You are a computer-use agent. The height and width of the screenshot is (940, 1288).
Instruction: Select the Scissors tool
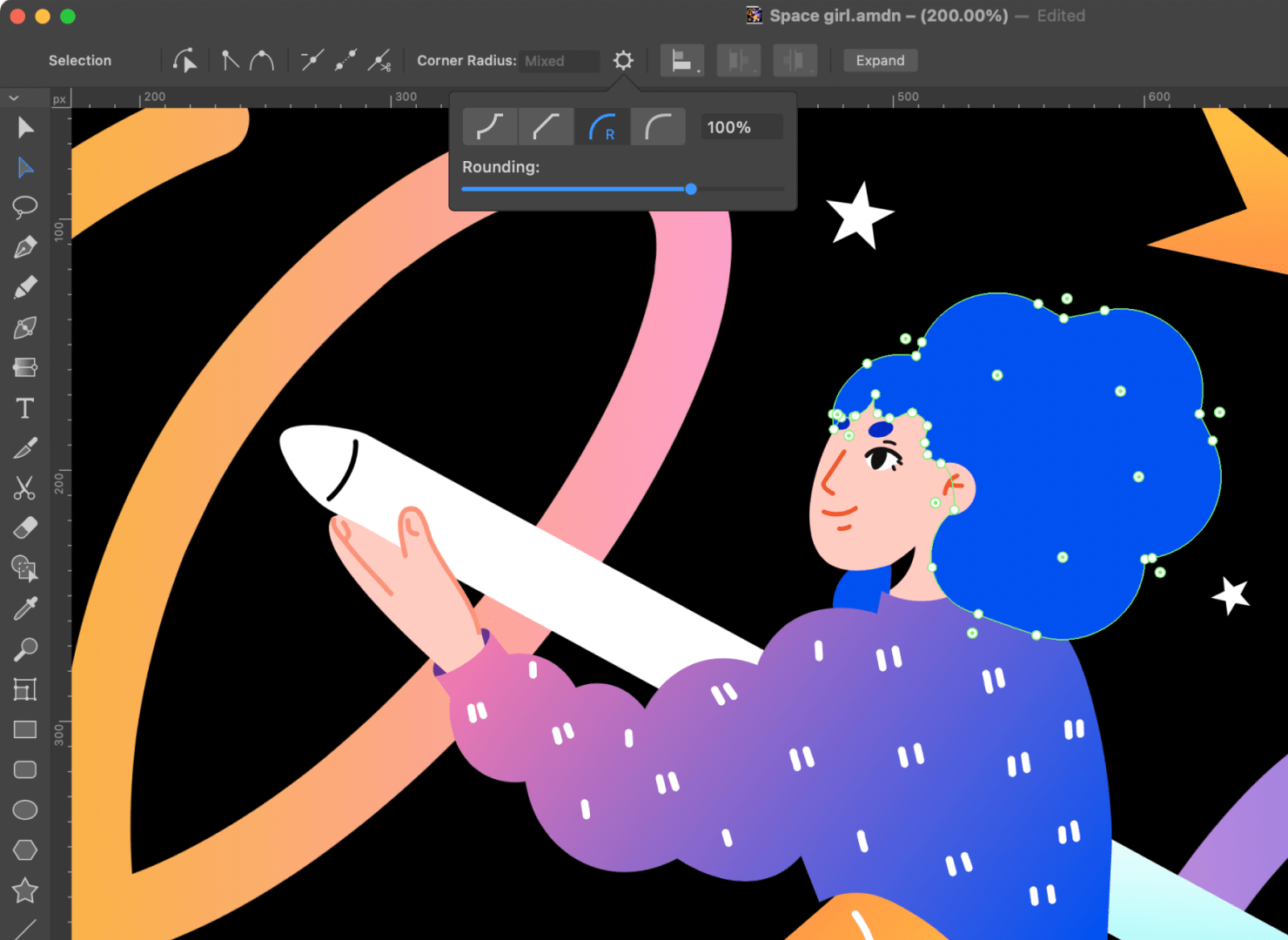(25, 488)
